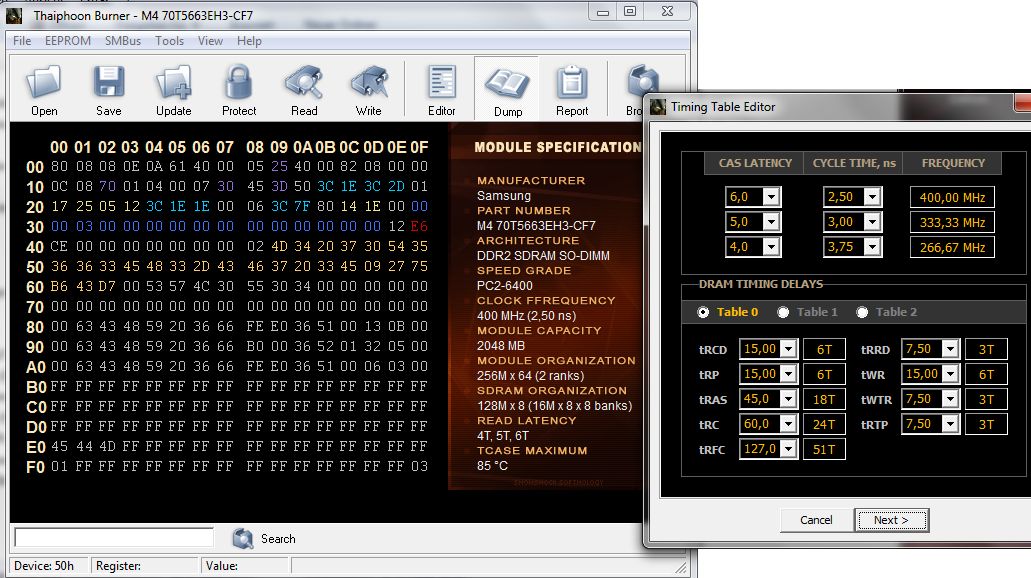Expand the CAS latency 6,0 dropdown

click(771, 197)
